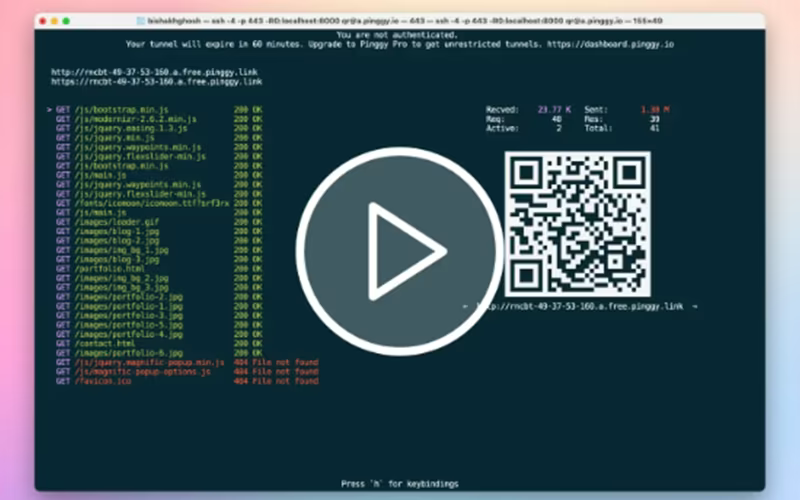Image resolution: width=800 pixels, height=500 pixels.
Task: Click the "Press 'h' for keybindings" hint
Action: [x=399, y=484]
